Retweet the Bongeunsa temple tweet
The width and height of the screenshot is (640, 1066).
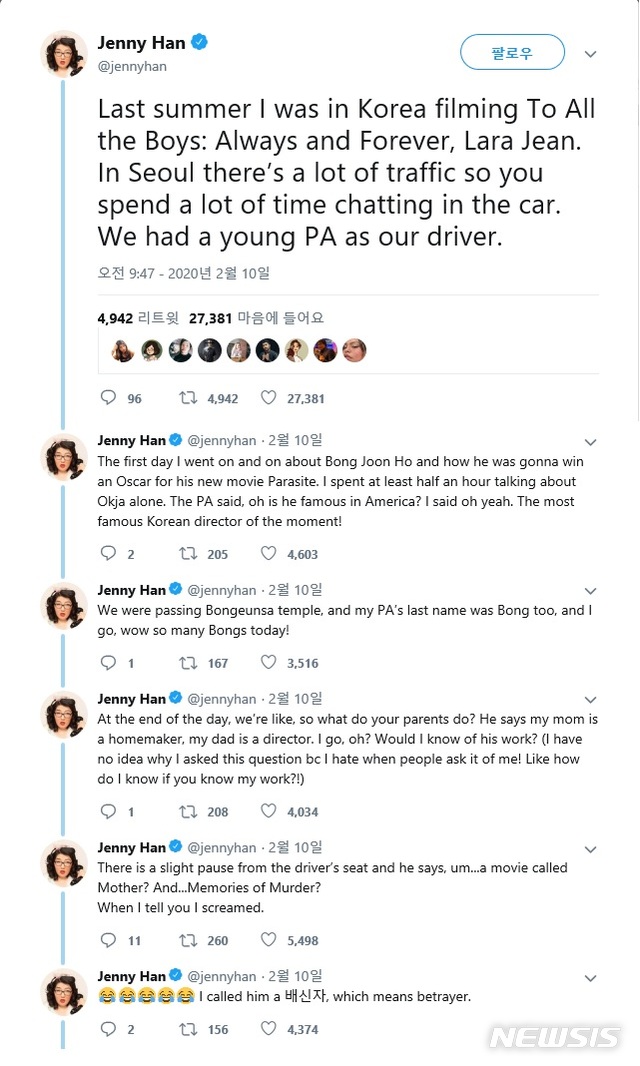(187, 662)
